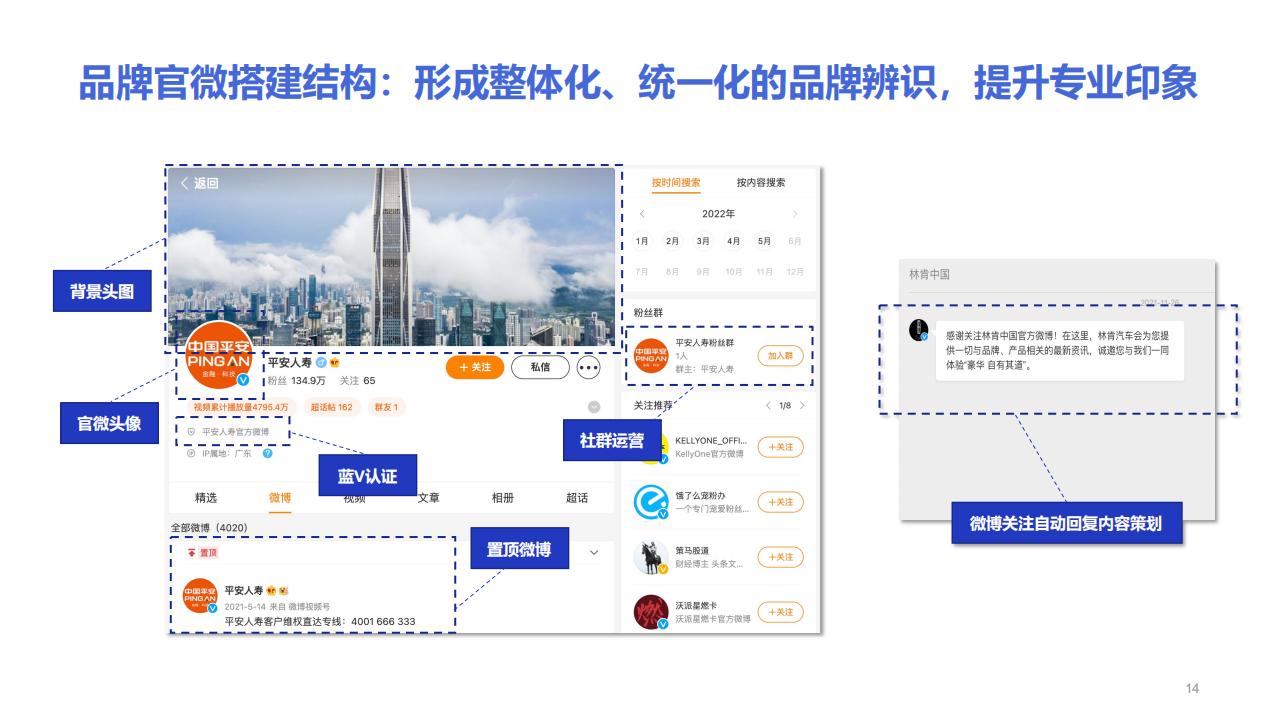The height and width of the screenshot is (720, 1280).
Task: Open the pinned post dropdown chevron
Action: pos(594,552)
